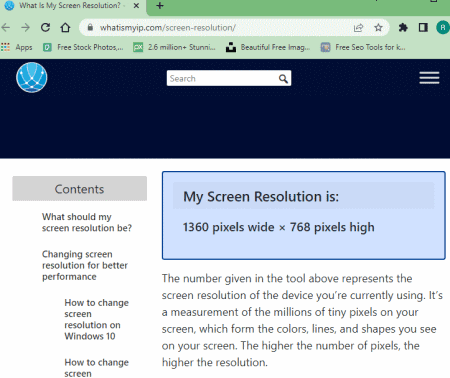Screen dimensions: 450x378
Task: View site info via the padlock icon
Action: click(x=90, y=27)
